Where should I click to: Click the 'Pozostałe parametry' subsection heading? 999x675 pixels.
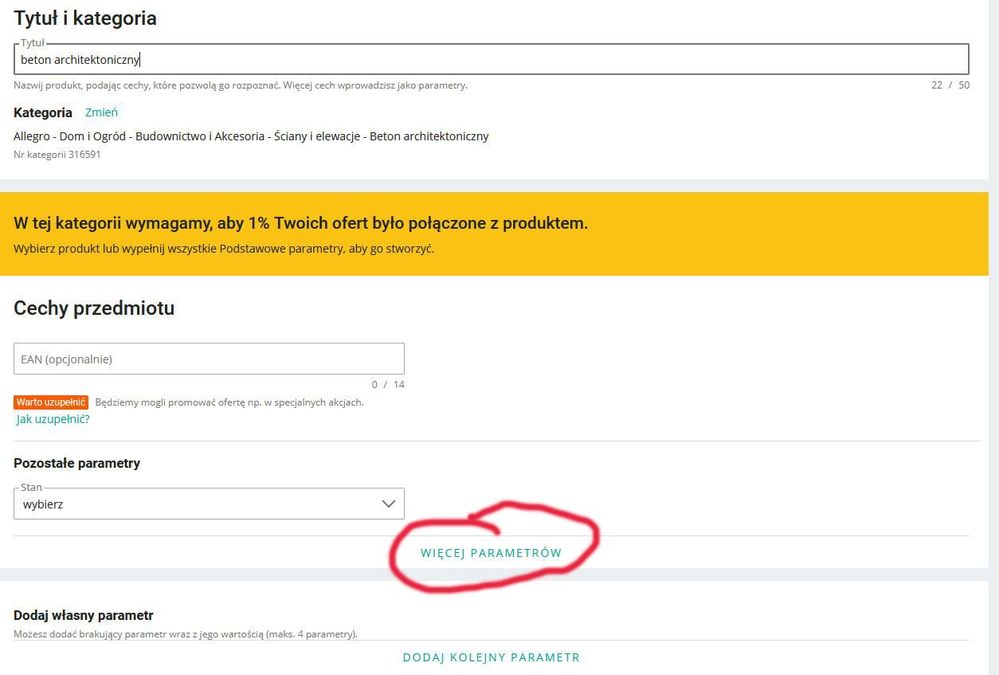pyautogui.click(x=77, y=463)
